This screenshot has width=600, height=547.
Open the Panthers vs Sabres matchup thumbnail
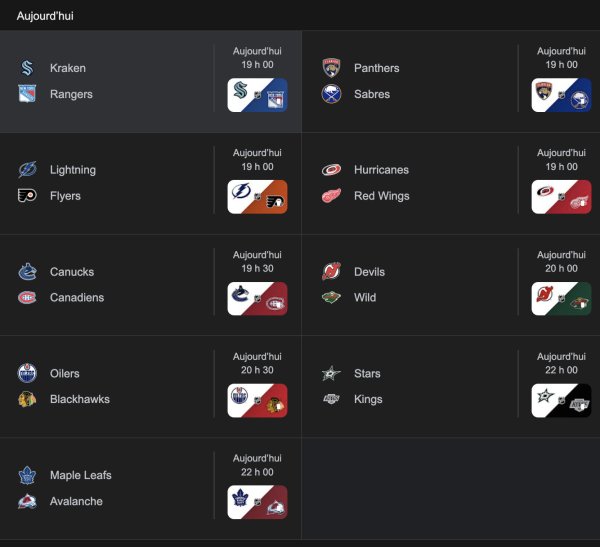(x=561, y=95)
